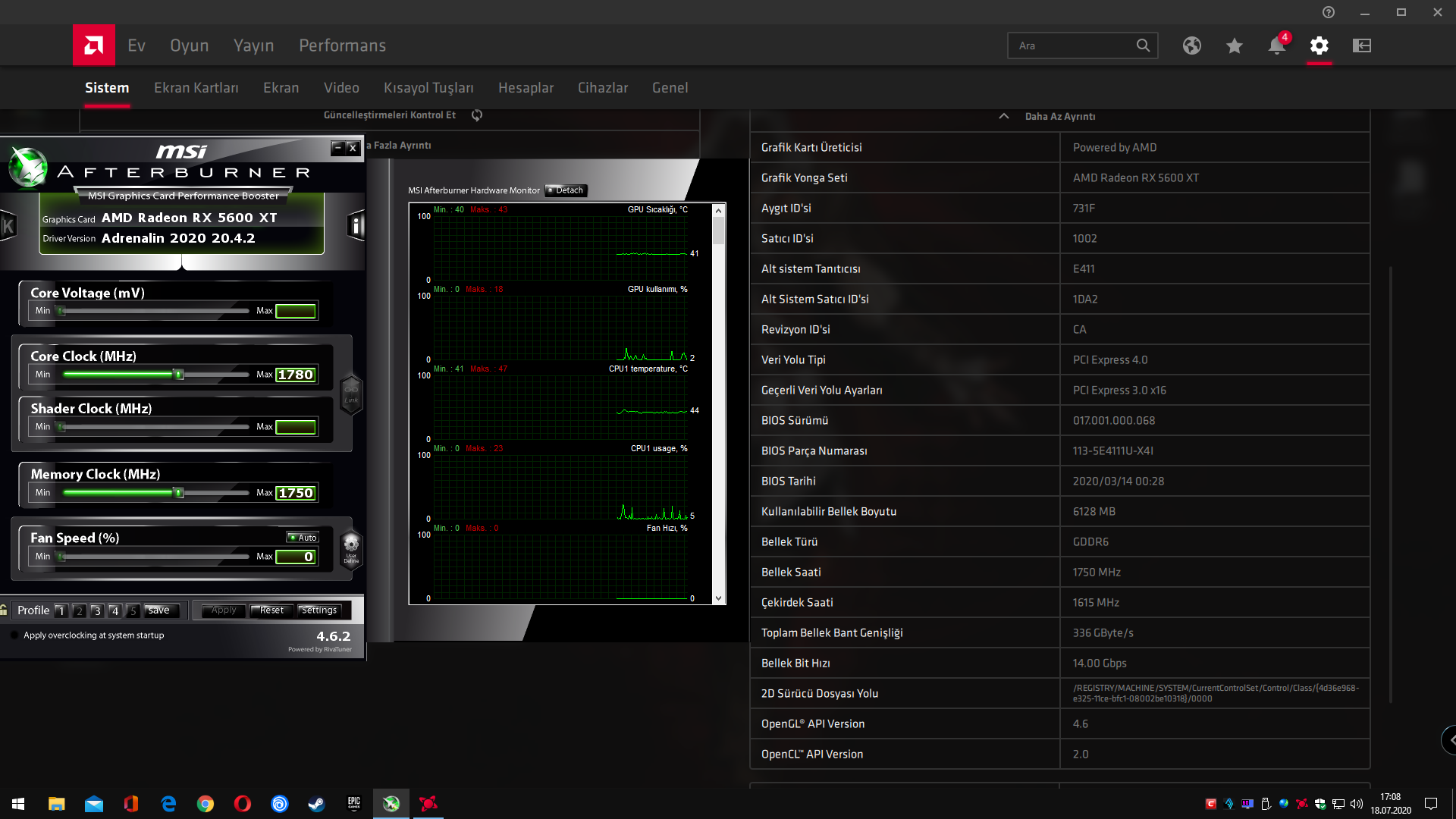Click the Afterburner dragon logo
Image resolution: width=1456 pixels, height=819 pixels.
click(x=28, y=167)
